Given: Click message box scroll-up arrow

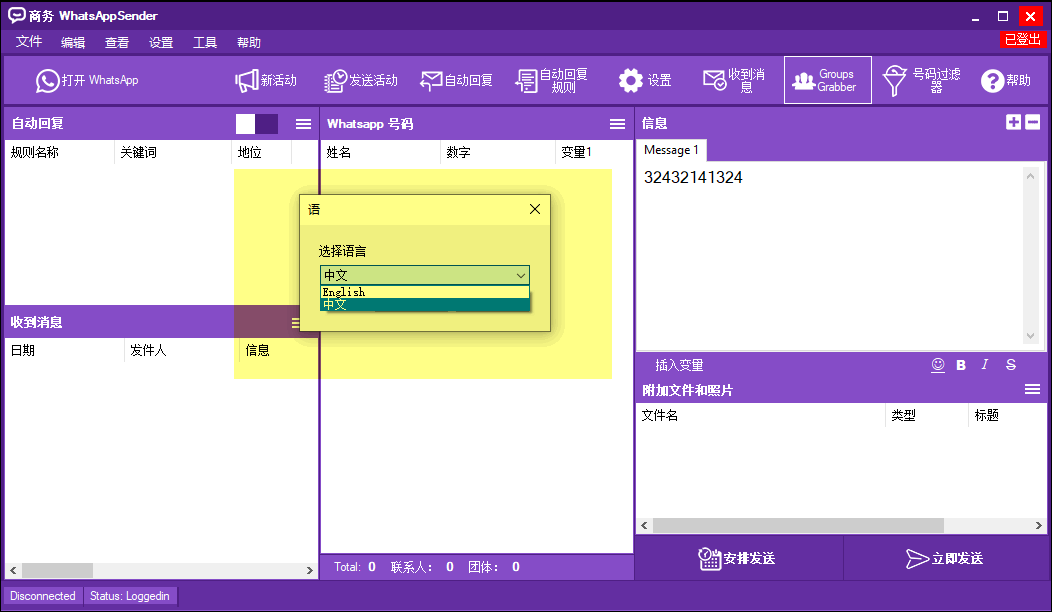Looking at the screenshot, I should tap(1031, 176).
